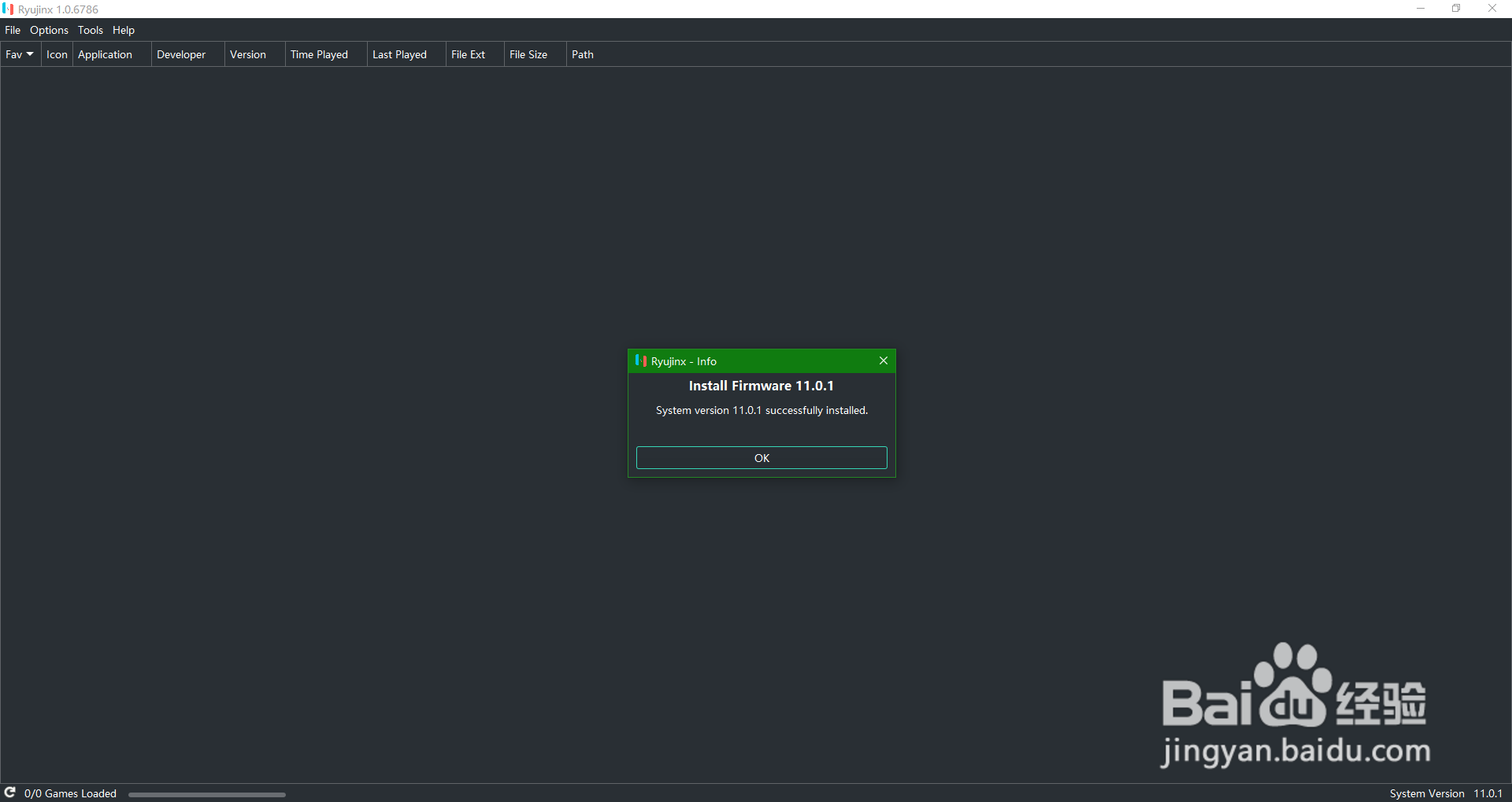Minimize the Ryujinx main window

(x=1421, y=9)
